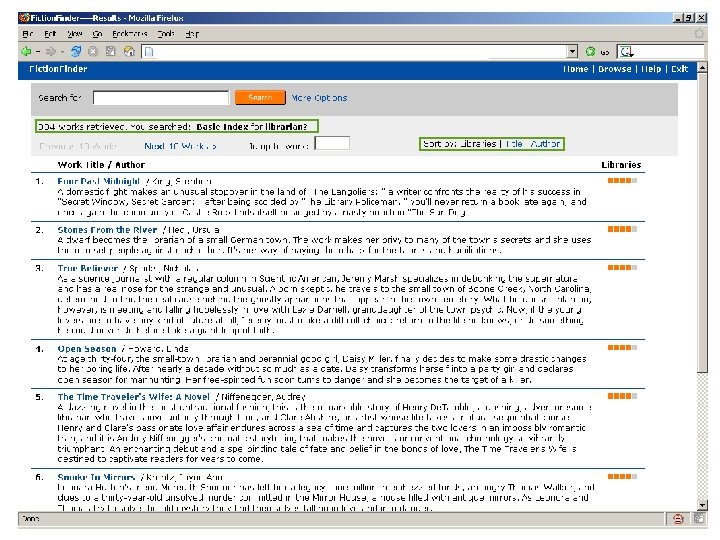Viewport: 720px width, 540px height.
Task: Open Four Past Midnight title link
Action: [98, 181]
